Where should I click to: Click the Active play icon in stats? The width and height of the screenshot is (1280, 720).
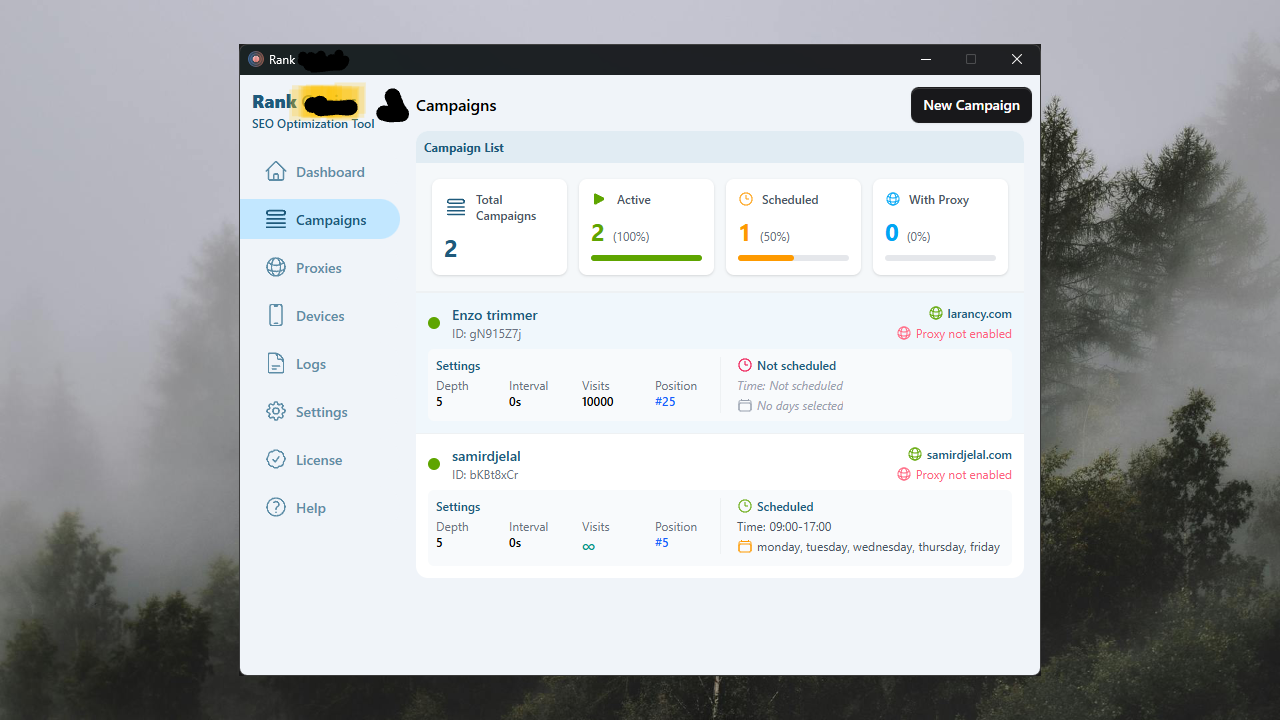click(599, 200)
